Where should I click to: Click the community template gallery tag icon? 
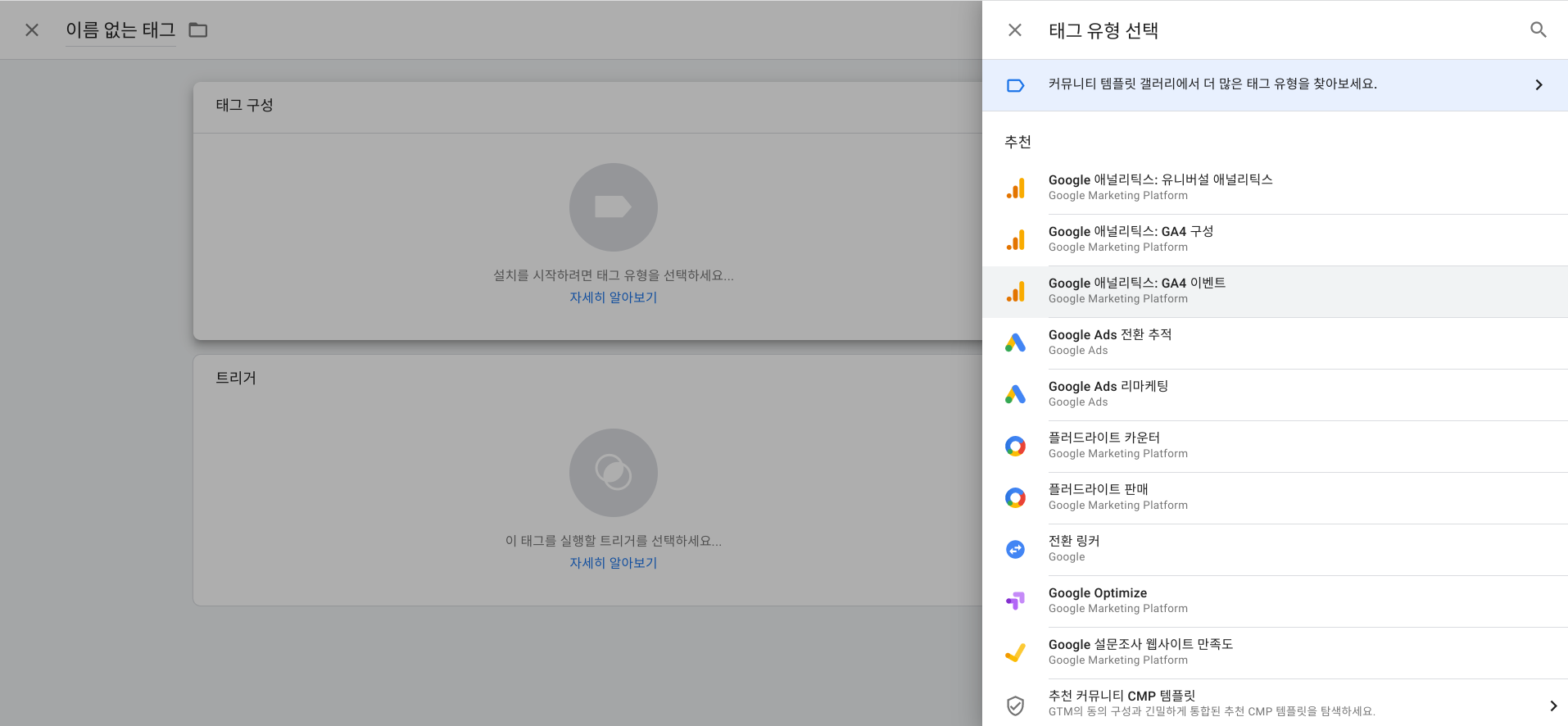1015,85
